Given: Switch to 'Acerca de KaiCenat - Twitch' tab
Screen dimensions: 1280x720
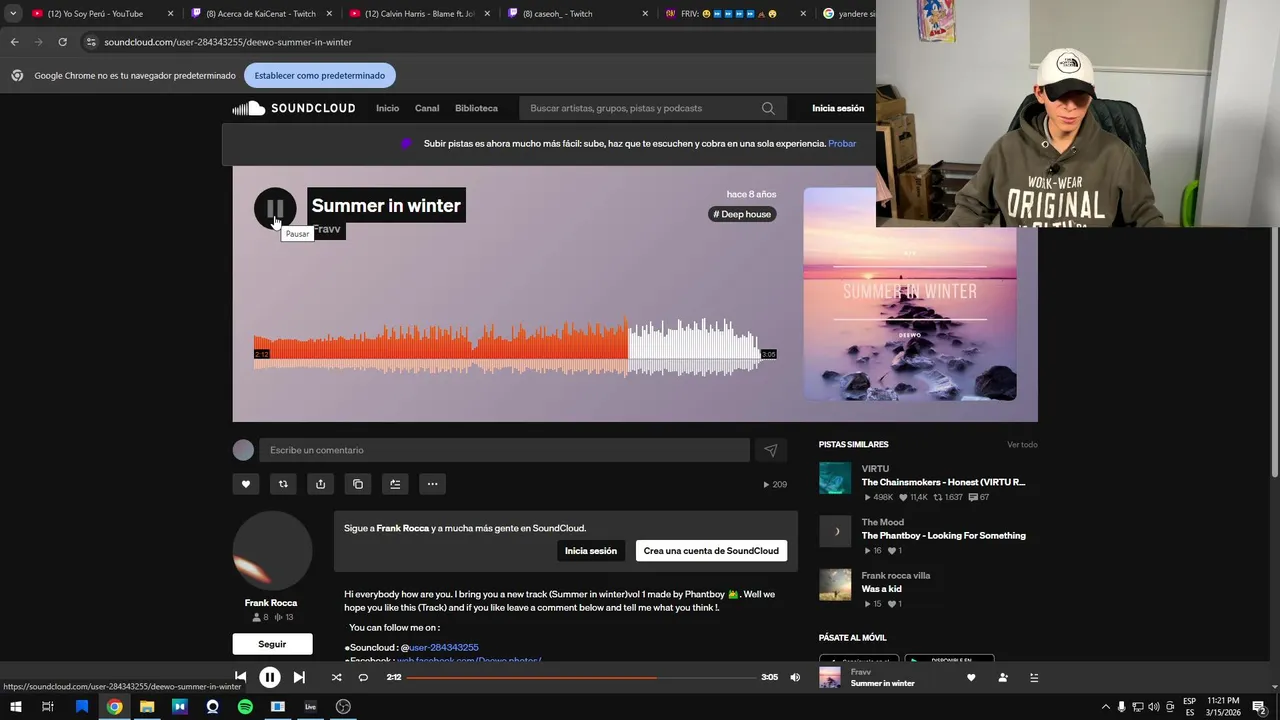Looking at the screenshot, I should 260,14.
